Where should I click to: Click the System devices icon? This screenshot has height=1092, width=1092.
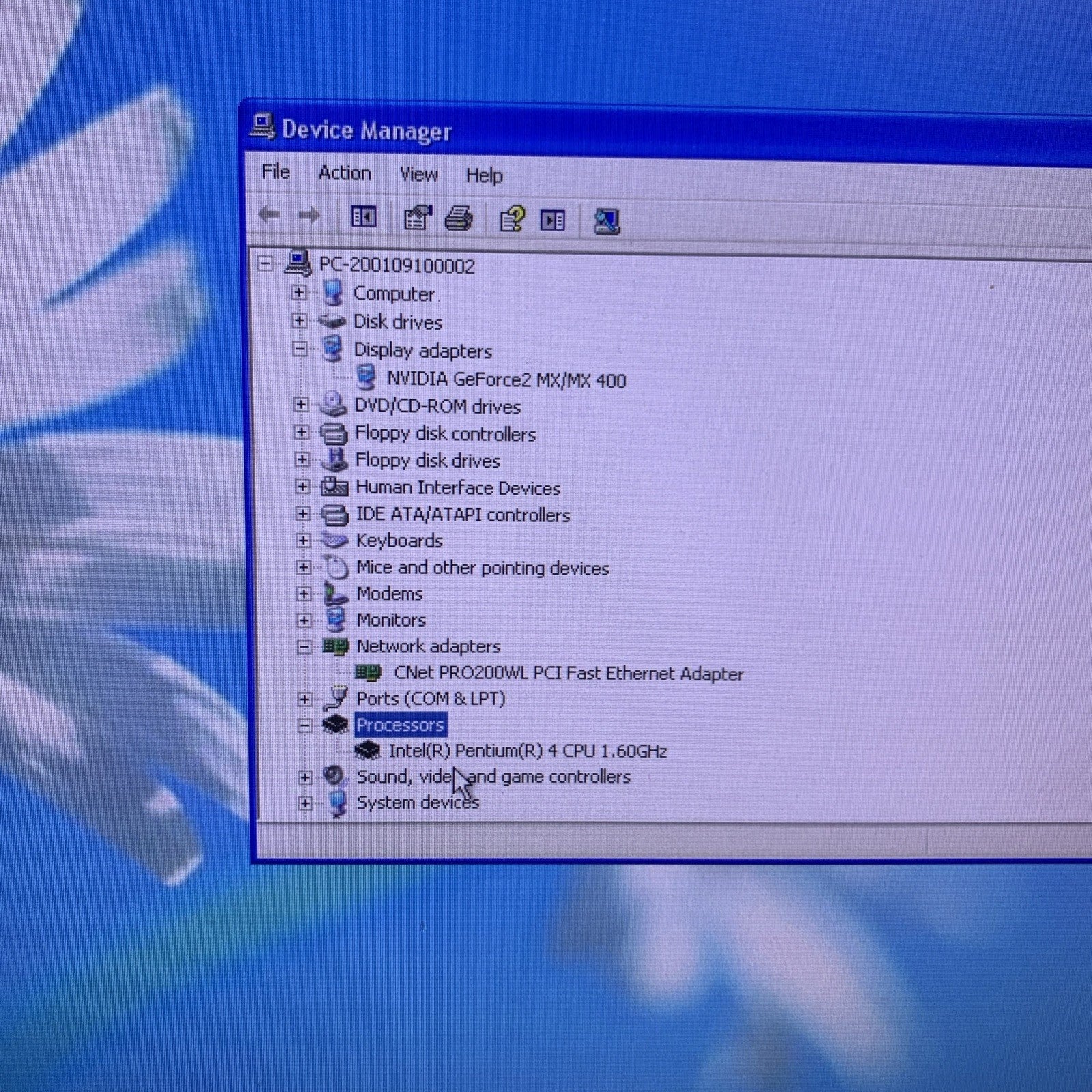[336, 803]
